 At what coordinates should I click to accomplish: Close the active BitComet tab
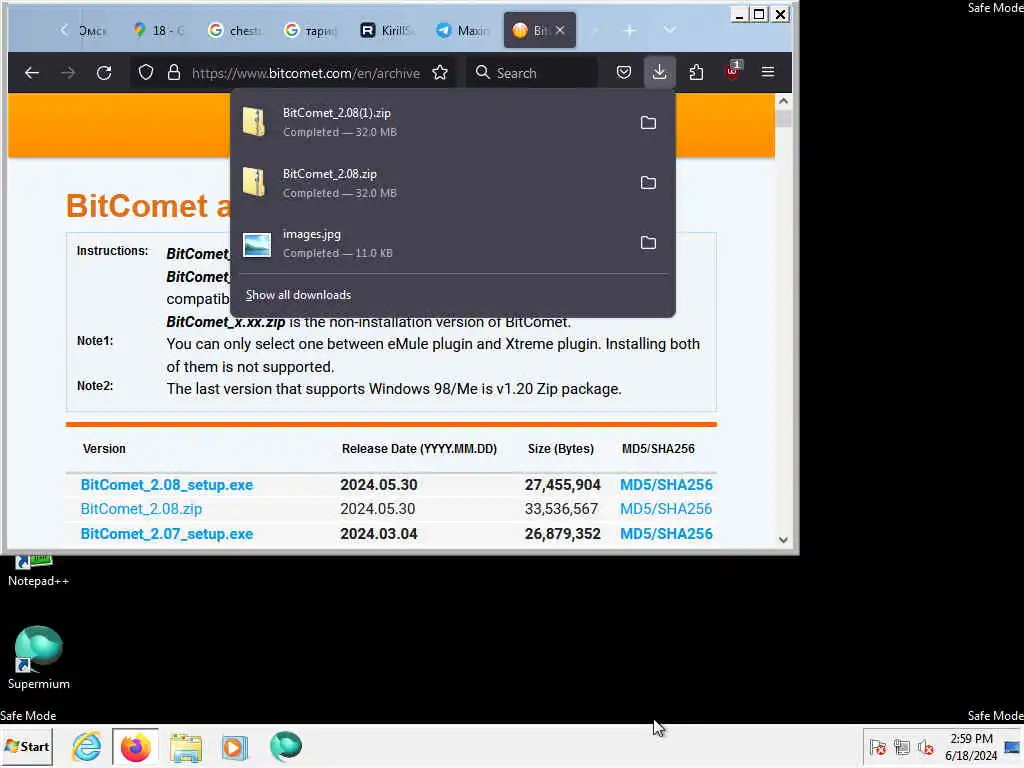pyautogui.click(x=560, y=30)
